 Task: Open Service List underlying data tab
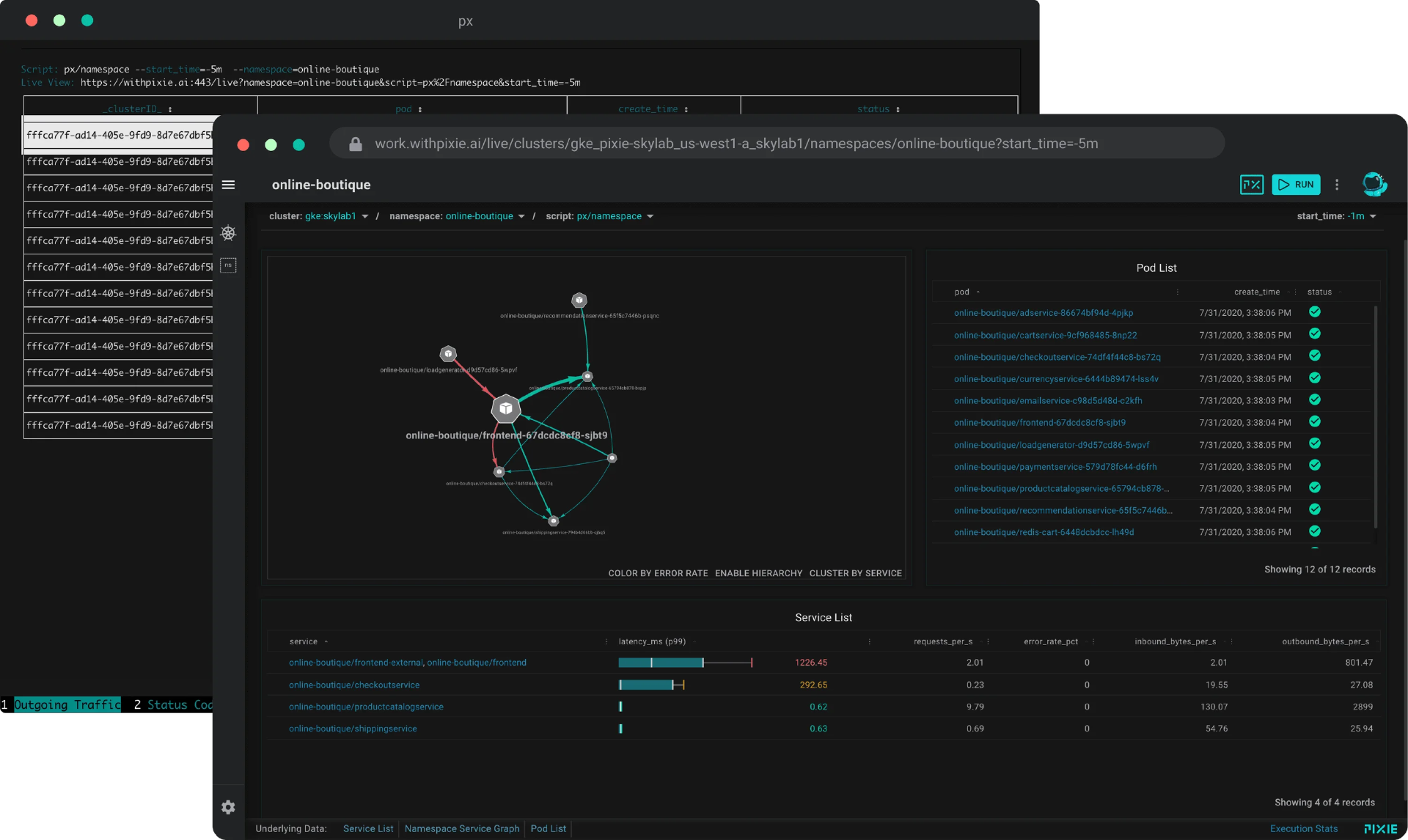pos(368,829)
